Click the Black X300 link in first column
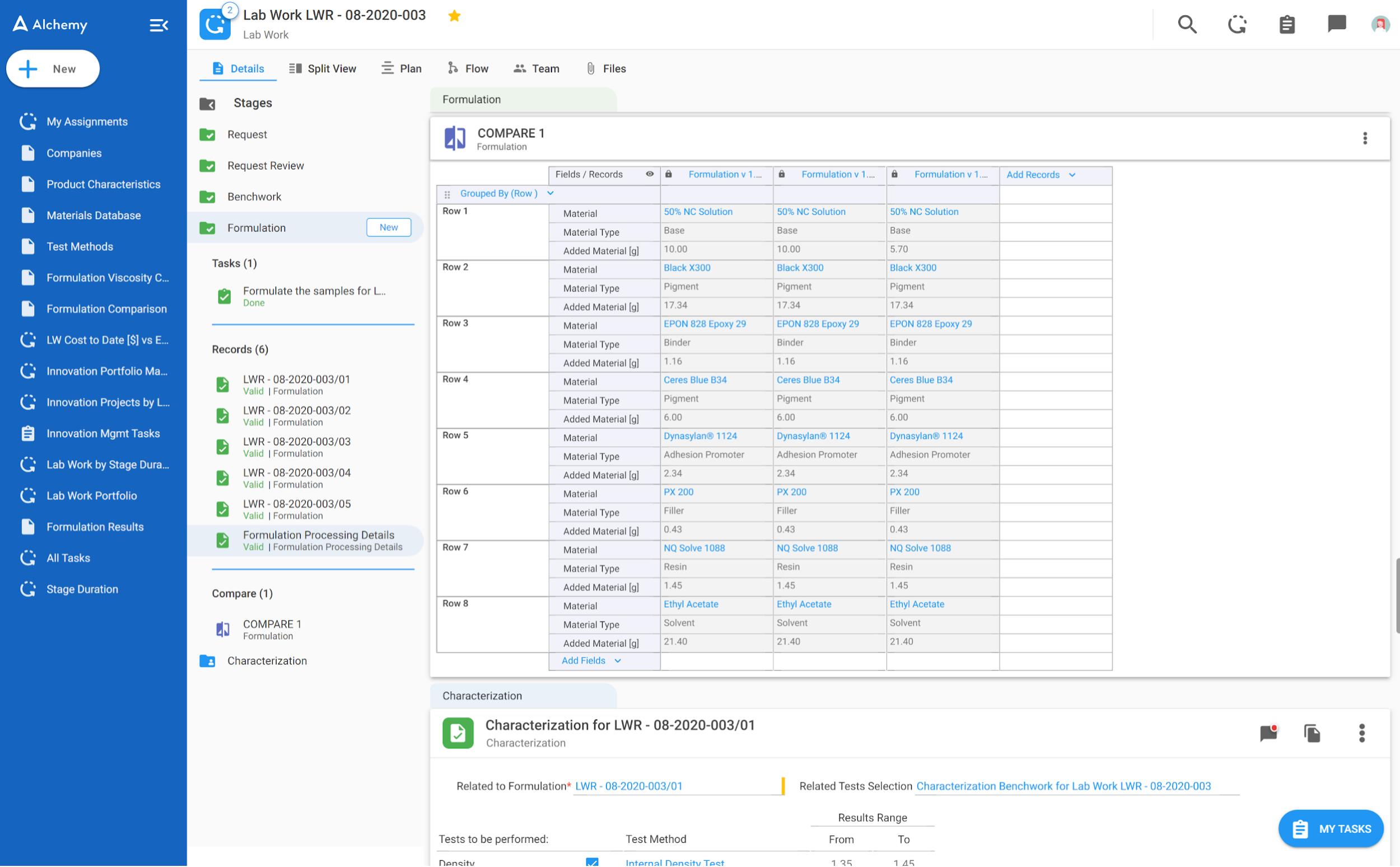 [x=687, y=268]
